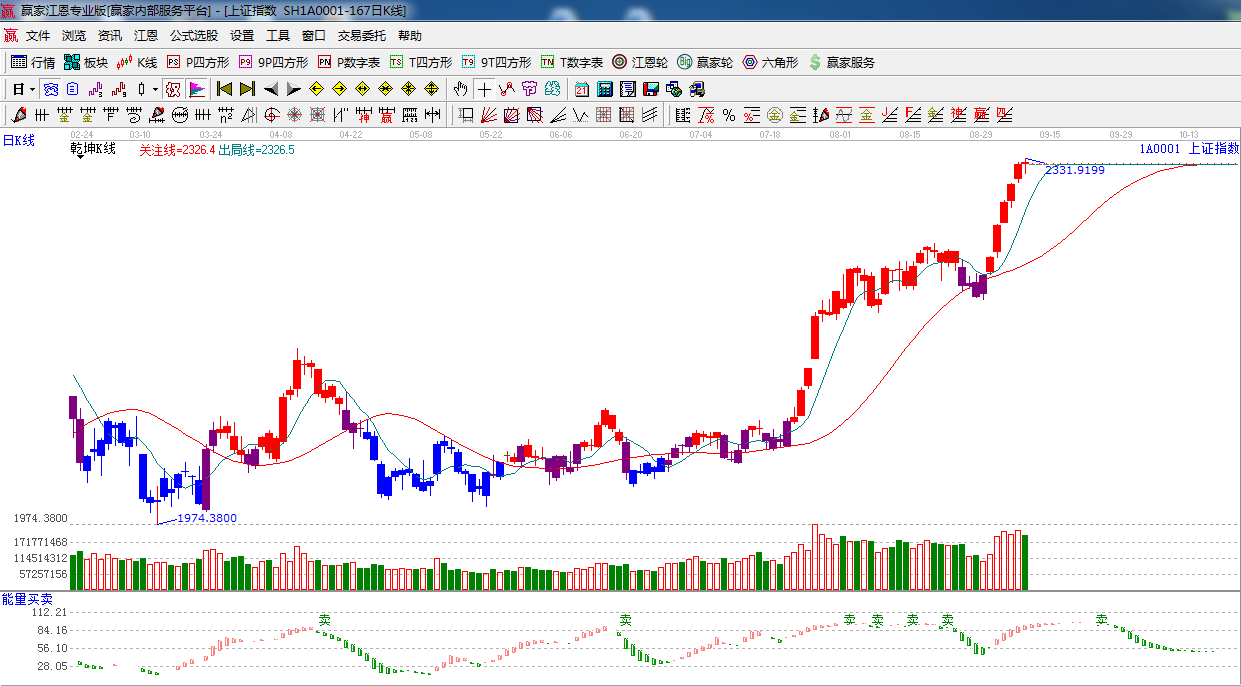1241x686 pixels.
Task: Click the calculator icon in toolbar
Action: point(605,89)
